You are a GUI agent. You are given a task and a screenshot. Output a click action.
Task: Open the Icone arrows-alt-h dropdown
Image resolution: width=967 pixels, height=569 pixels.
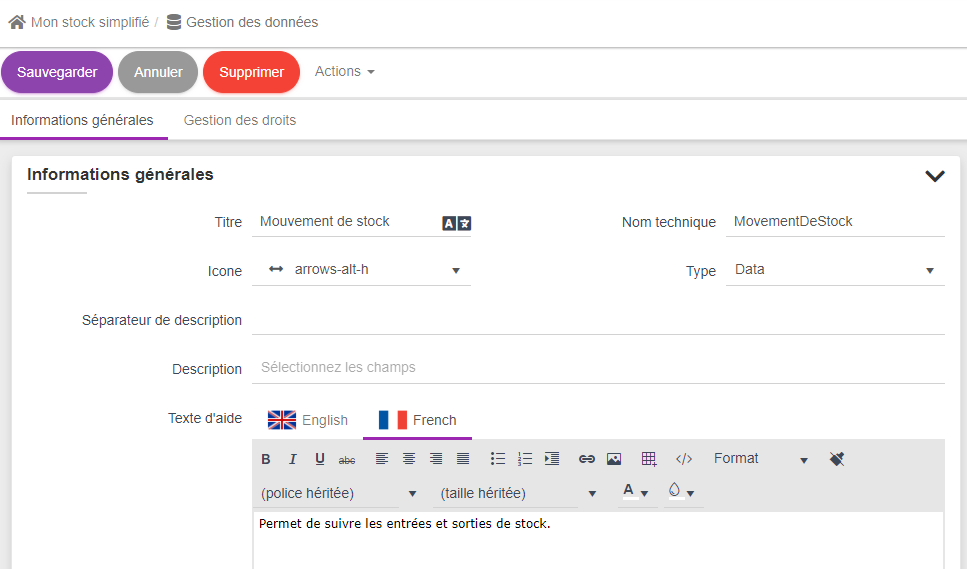click(361, 270)
